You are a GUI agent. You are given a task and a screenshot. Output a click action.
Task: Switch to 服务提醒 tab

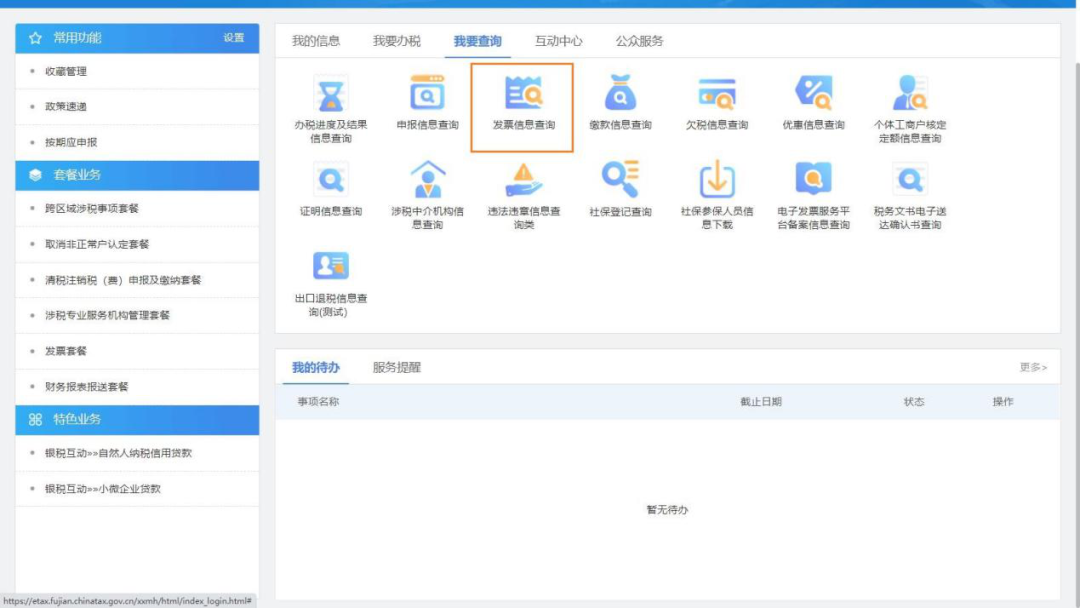[397, 367]
